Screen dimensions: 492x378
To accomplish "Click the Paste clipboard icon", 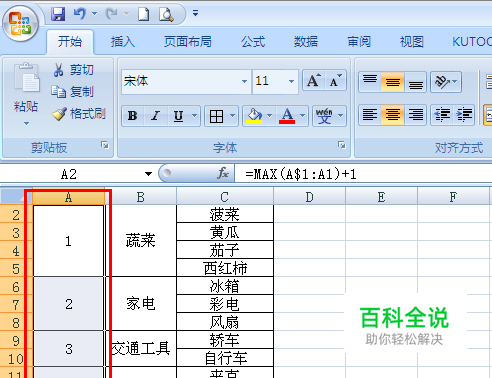I will point(26,77).
